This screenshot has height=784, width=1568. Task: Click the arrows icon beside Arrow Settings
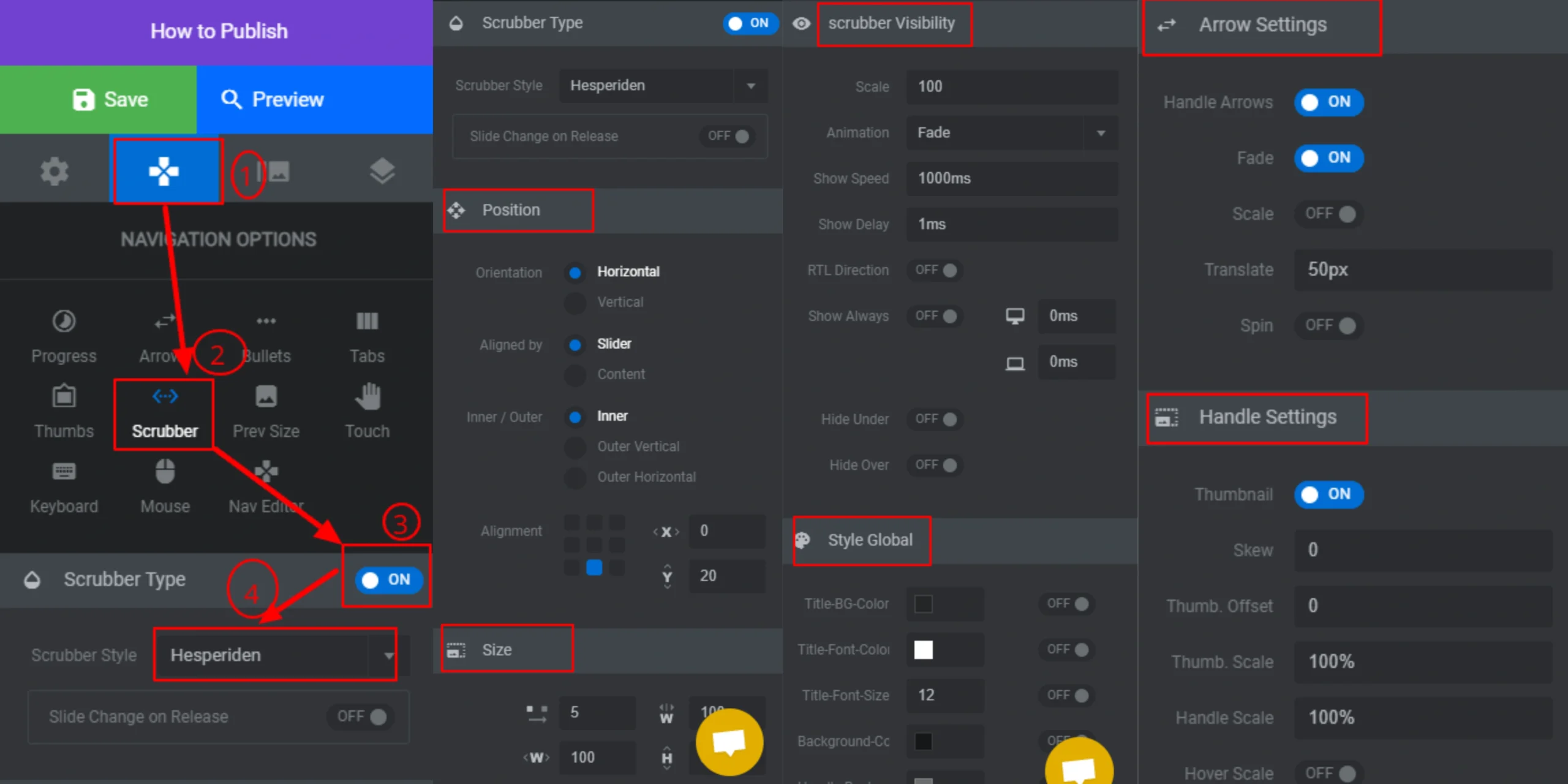pyautogui.click(x=1166, y=25)
